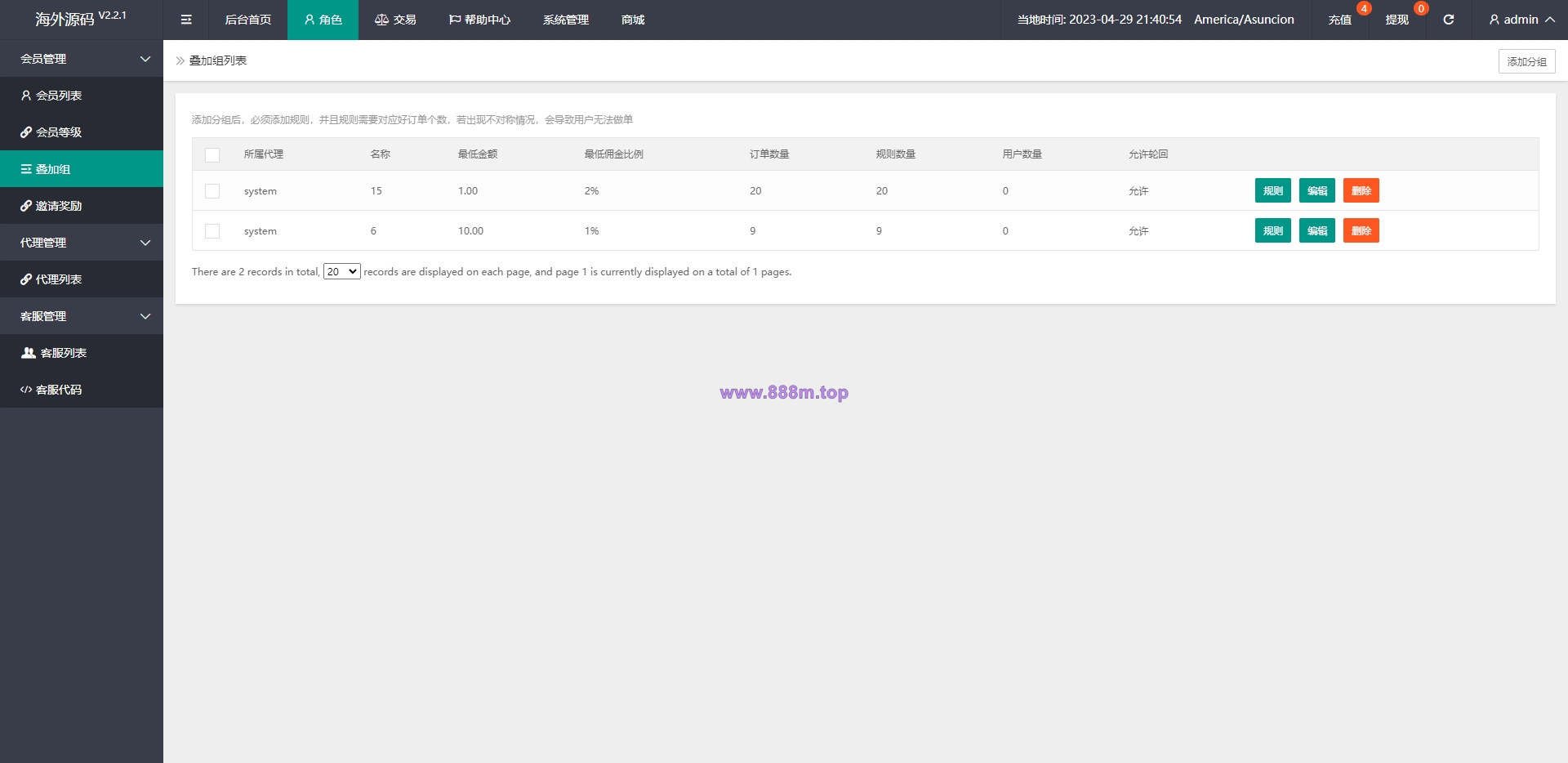
Task: Click the 1% commission cell
Action: click(x=591, y=231)
